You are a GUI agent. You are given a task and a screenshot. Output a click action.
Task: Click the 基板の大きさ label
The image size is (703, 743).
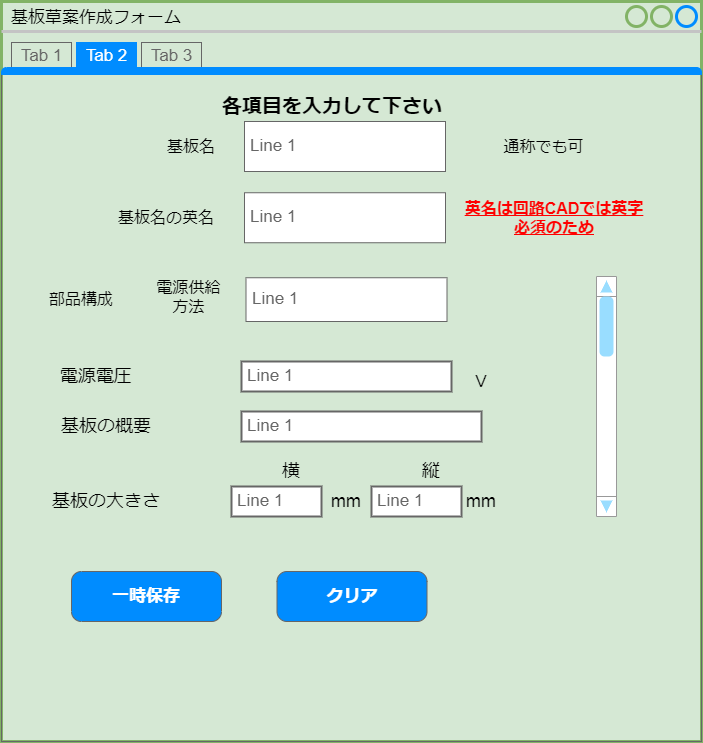pyautogui.click(x=106, y=500)
